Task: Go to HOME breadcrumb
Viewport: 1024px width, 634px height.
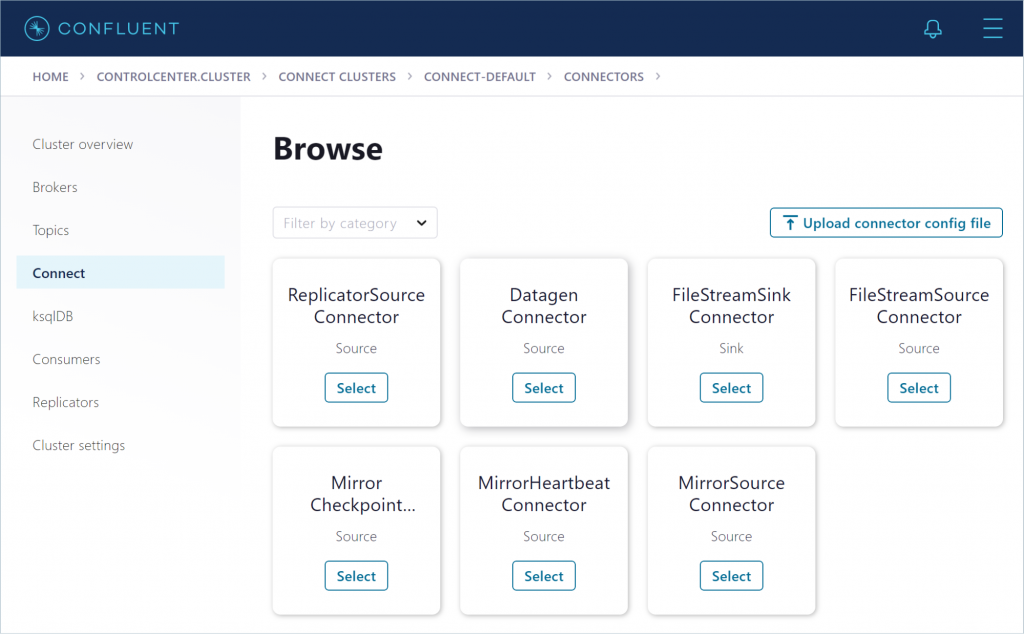Action: pos(51,77)
